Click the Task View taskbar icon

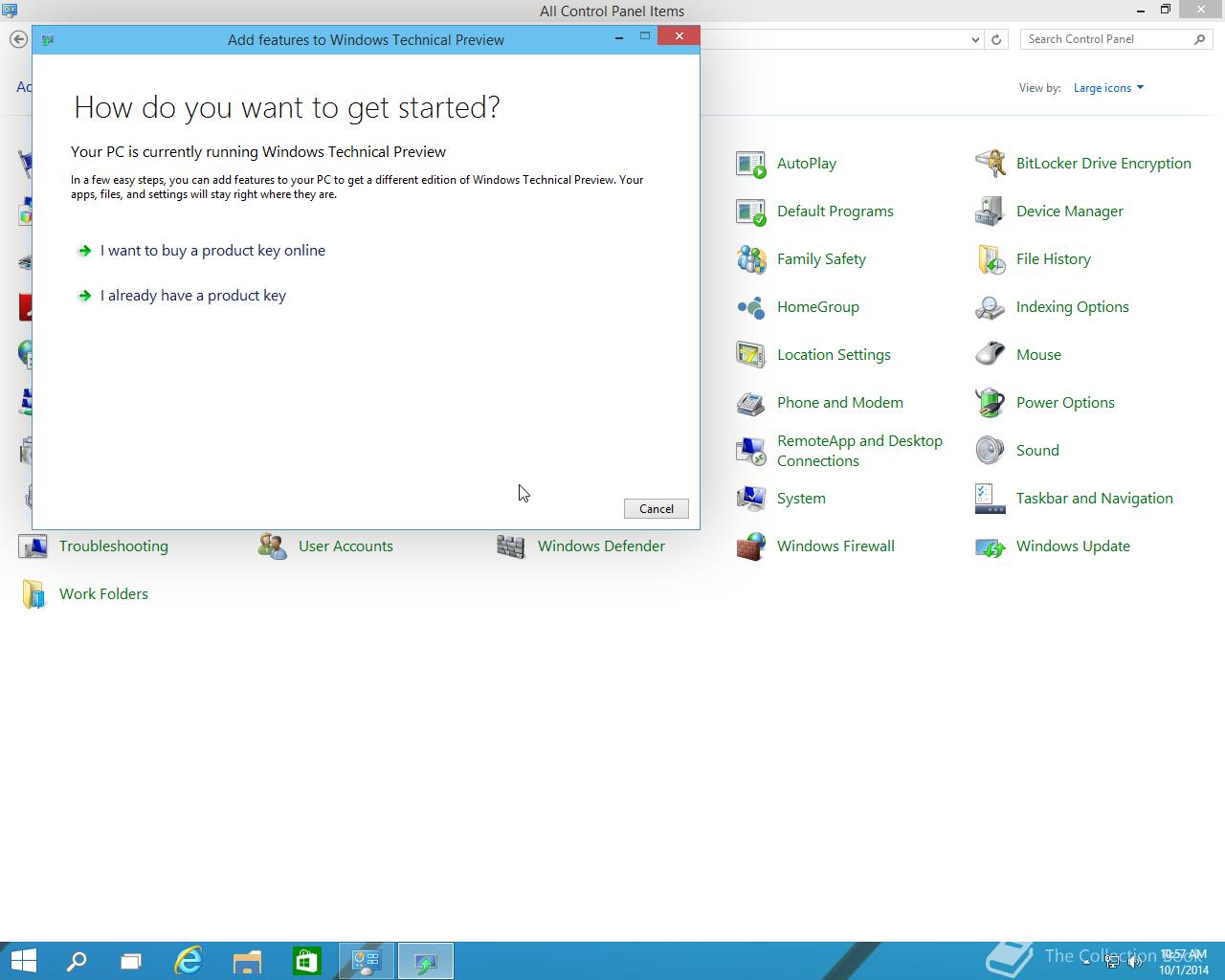[130, 961]
